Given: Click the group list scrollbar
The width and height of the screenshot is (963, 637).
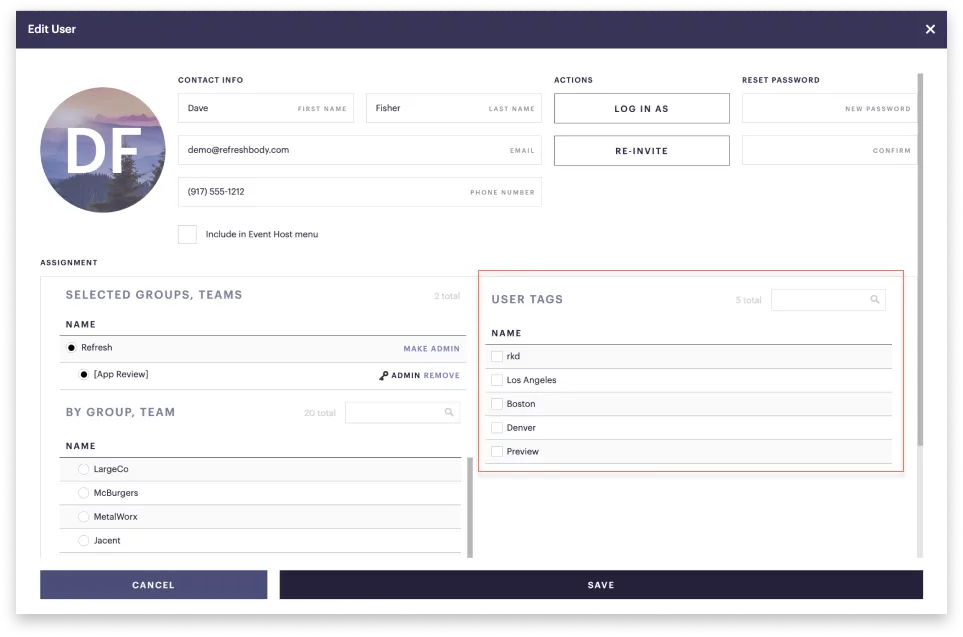Looking at the screenshot, I should click(x=470, y=507).
